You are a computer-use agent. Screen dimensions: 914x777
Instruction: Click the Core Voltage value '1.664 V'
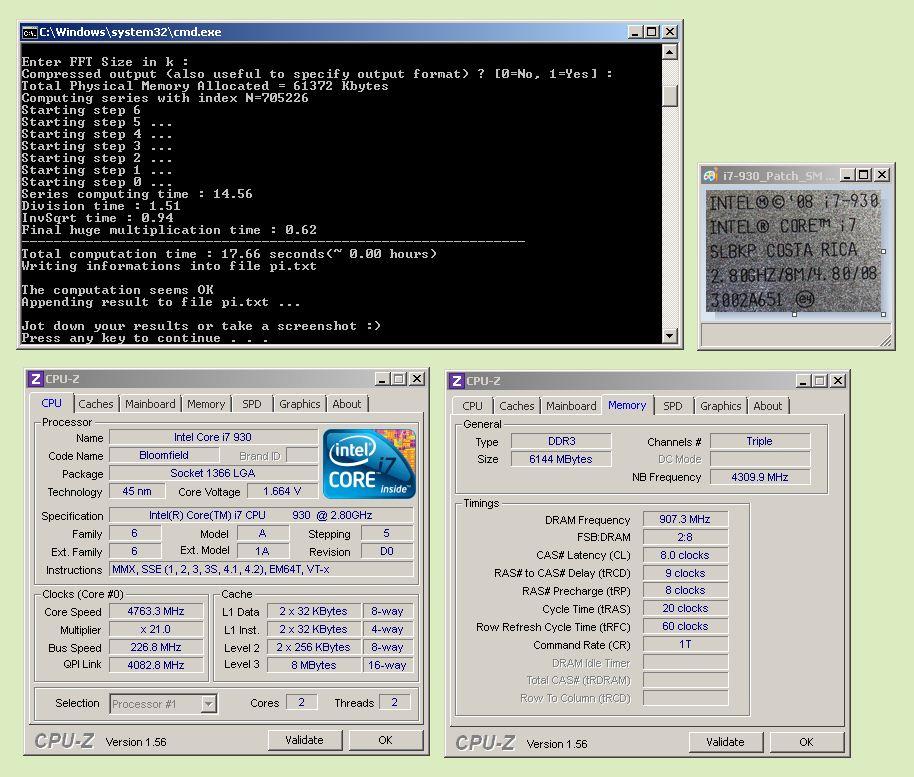point(282,491)
